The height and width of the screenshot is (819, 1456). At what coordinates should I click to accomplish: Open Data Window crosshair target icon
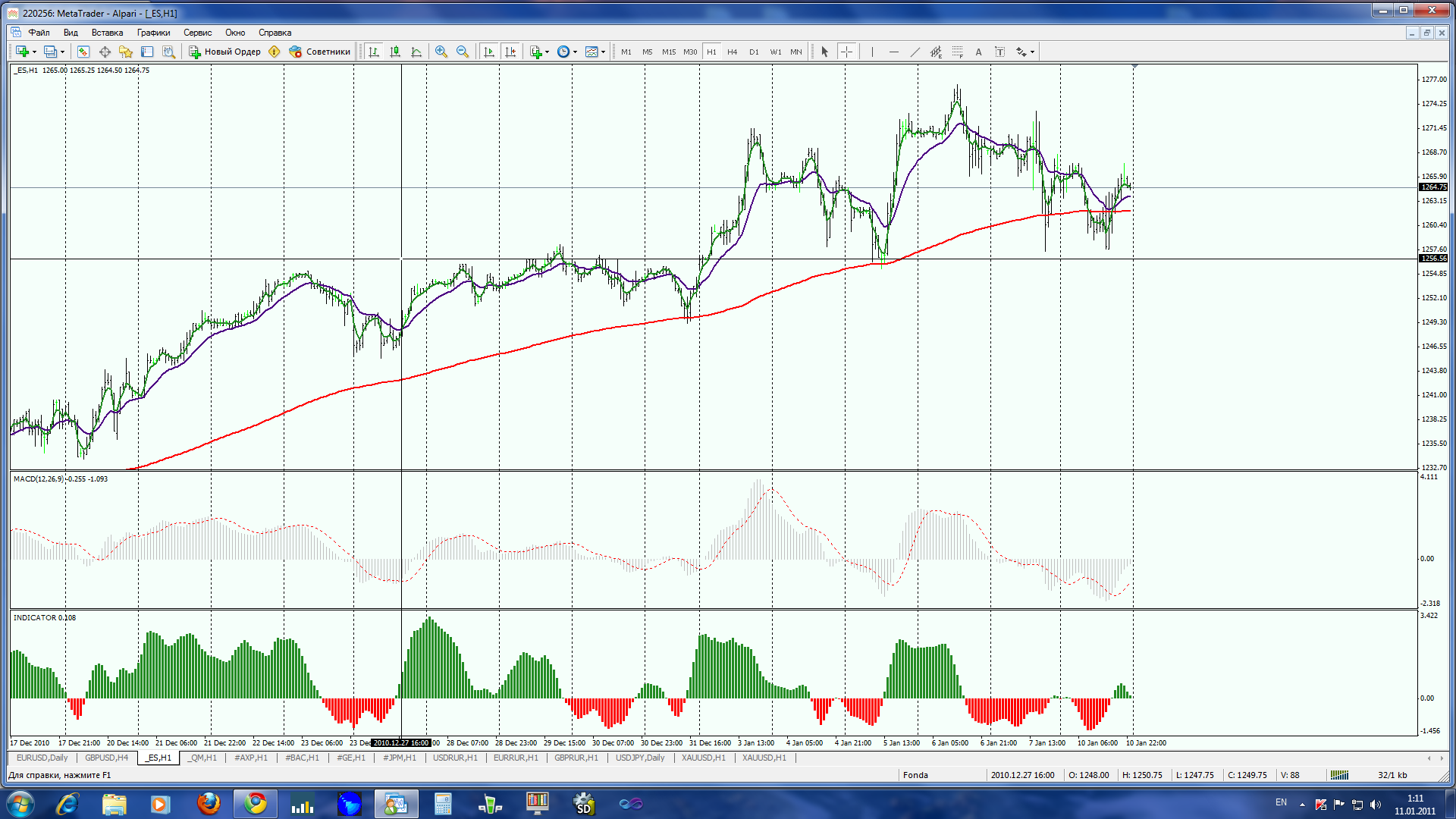click(105, 52)
